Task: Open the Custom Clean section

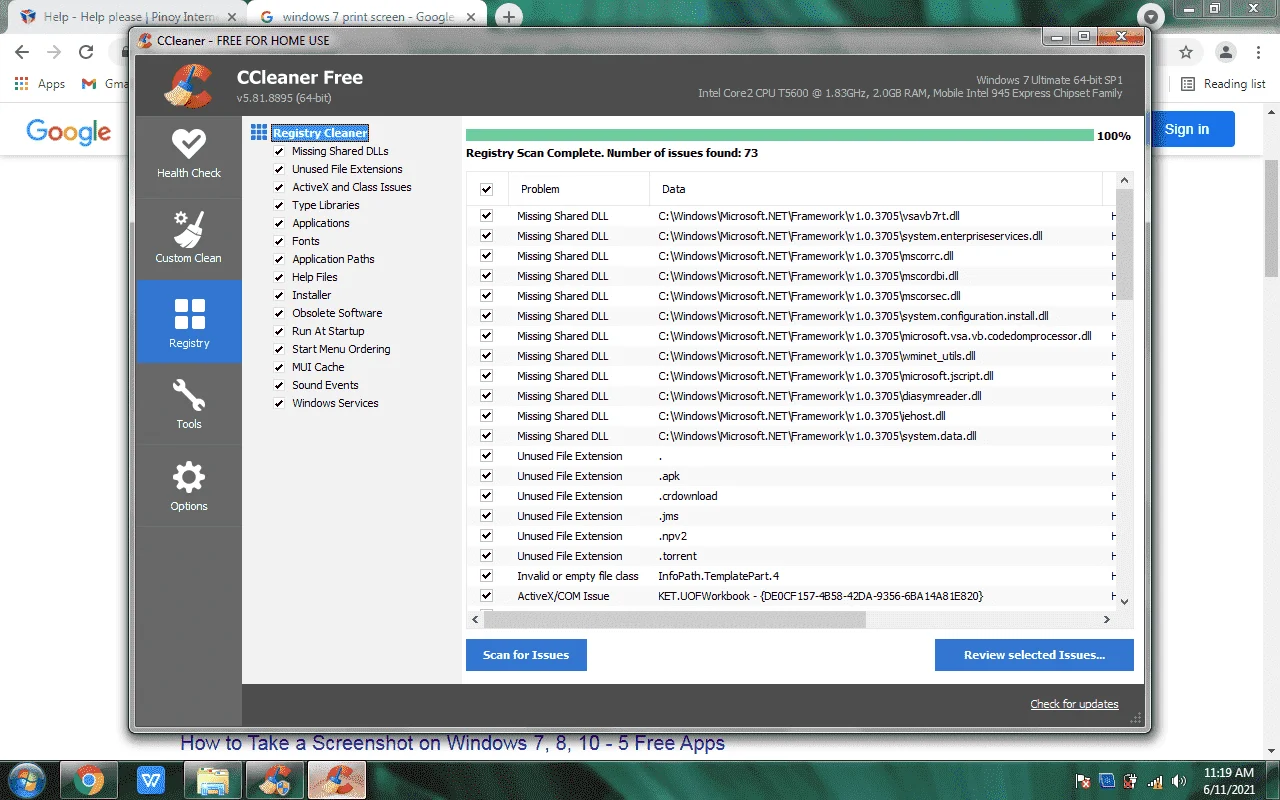Action: pos(188,238)
